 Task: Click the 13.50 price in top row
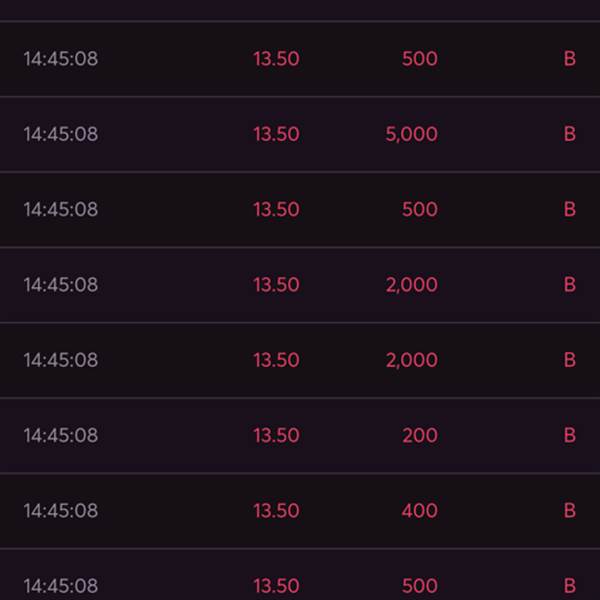[x=276, y=59]
